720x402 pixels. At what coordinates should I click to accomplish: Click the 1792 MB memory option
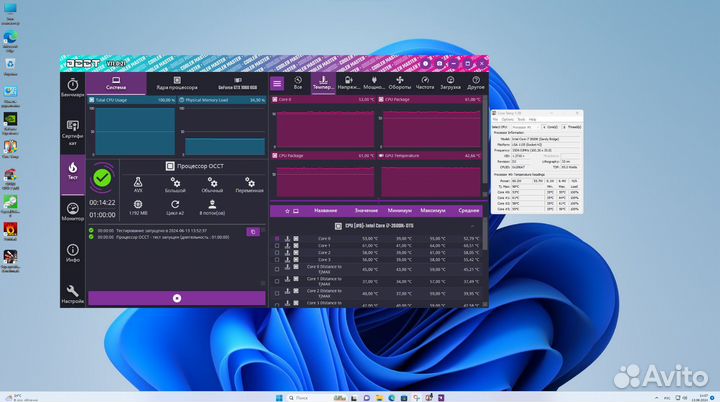[x=138, y=208]
